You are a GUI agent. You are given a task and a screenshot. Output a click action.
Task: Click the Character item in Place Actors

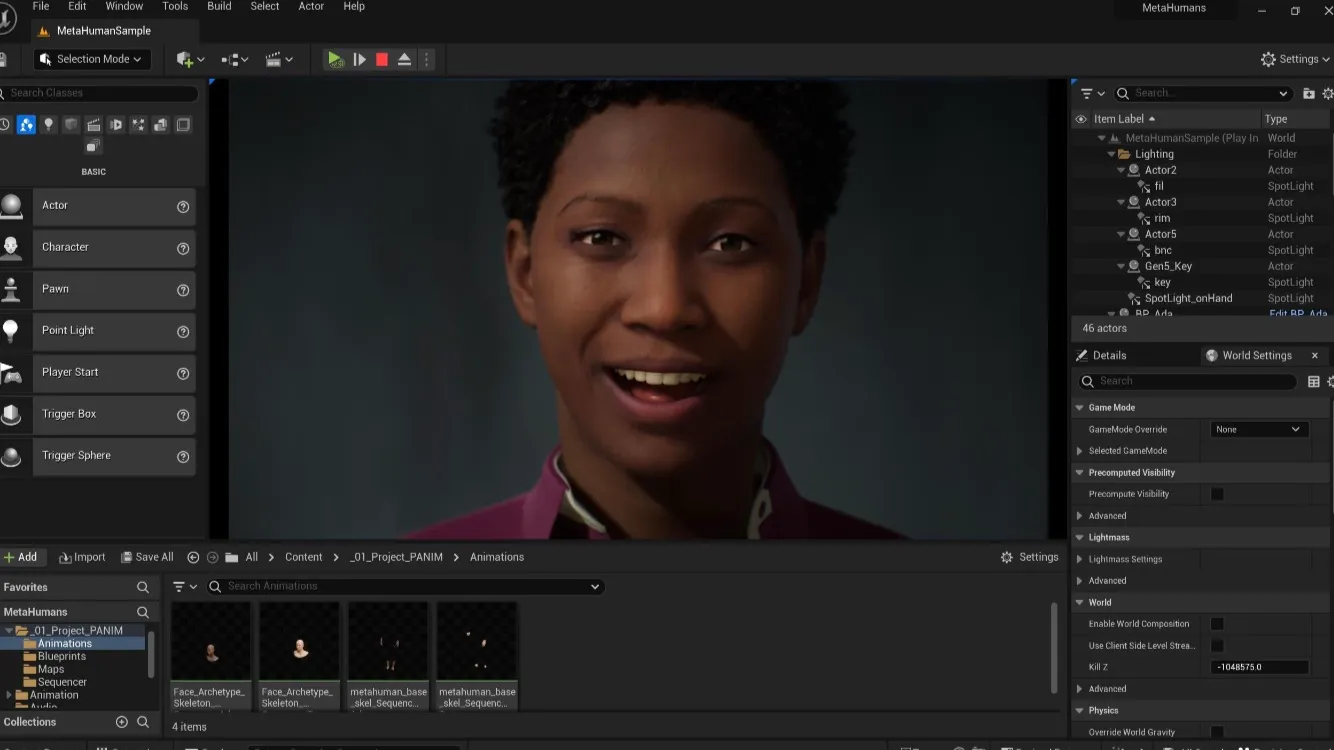click(98, 247)
